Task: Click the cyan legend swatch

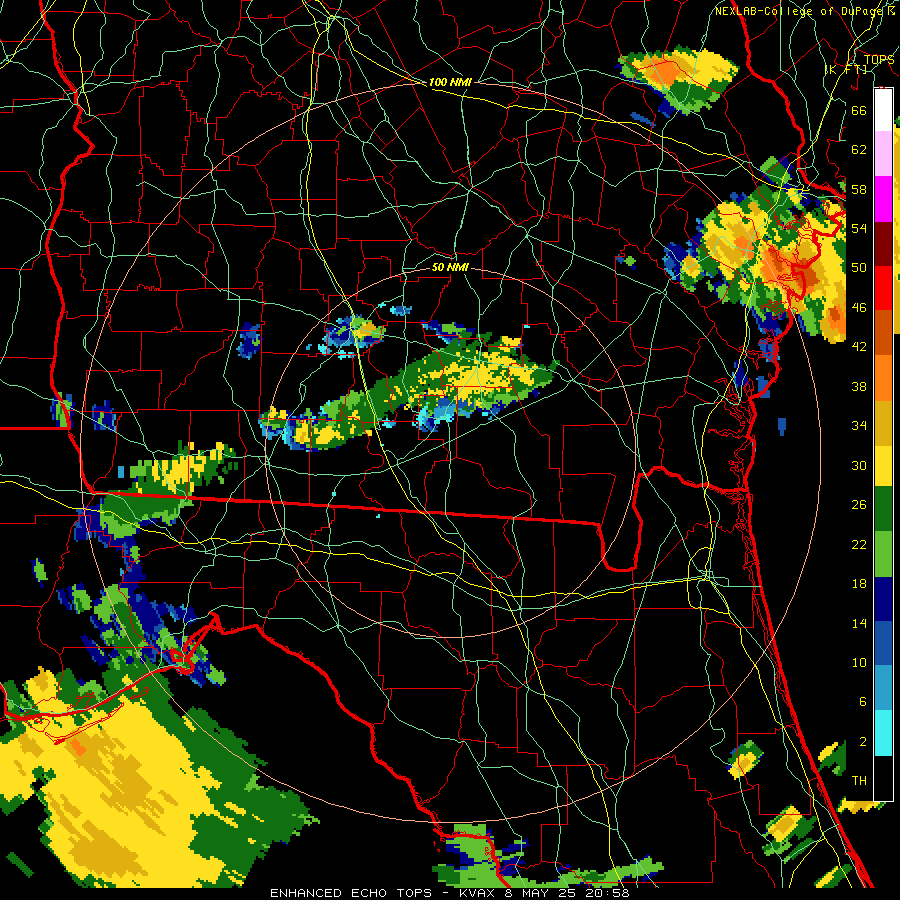Action: pos(883,733)
